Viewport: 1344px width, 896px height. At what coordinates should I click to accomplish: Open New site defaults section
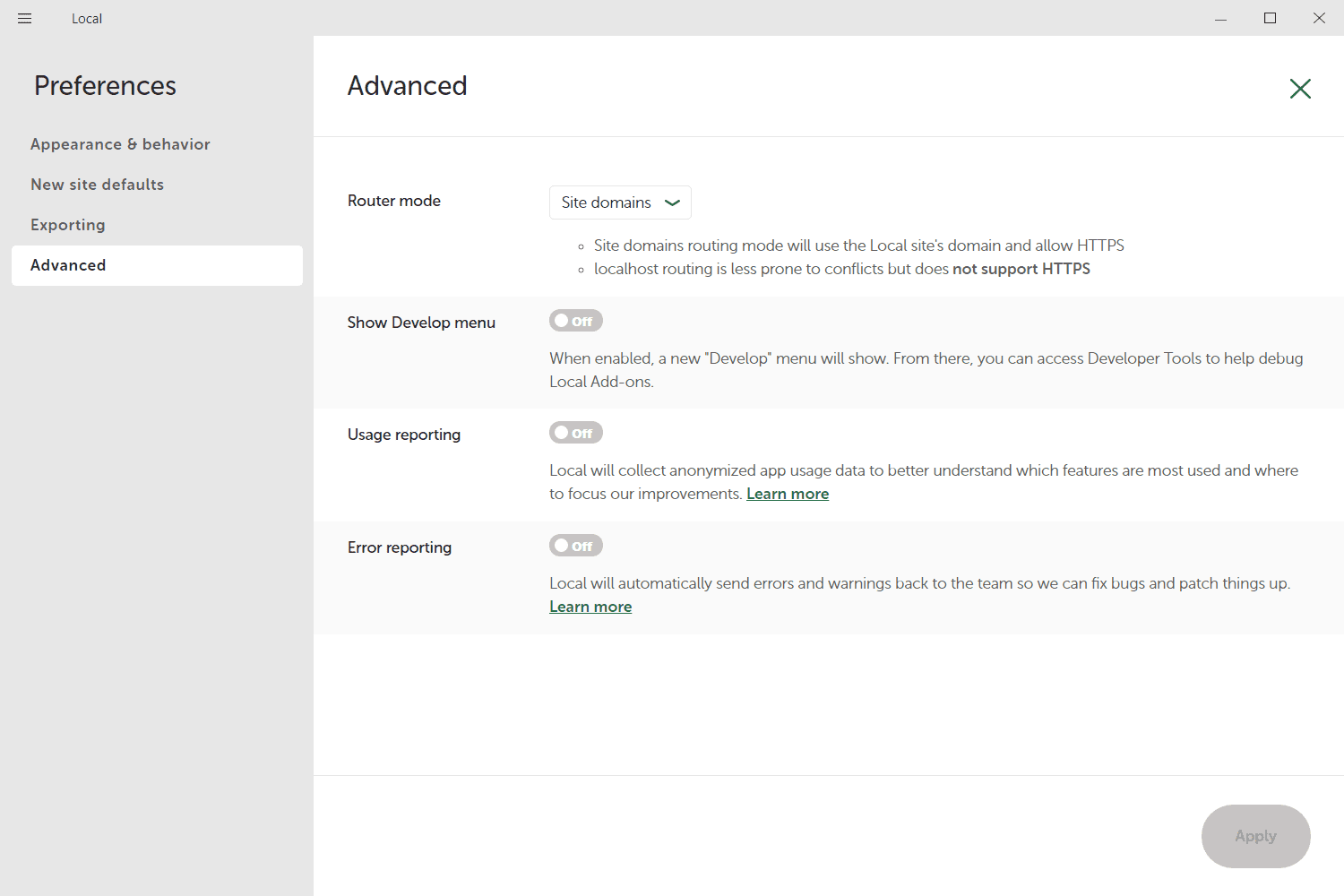(97, 185)
